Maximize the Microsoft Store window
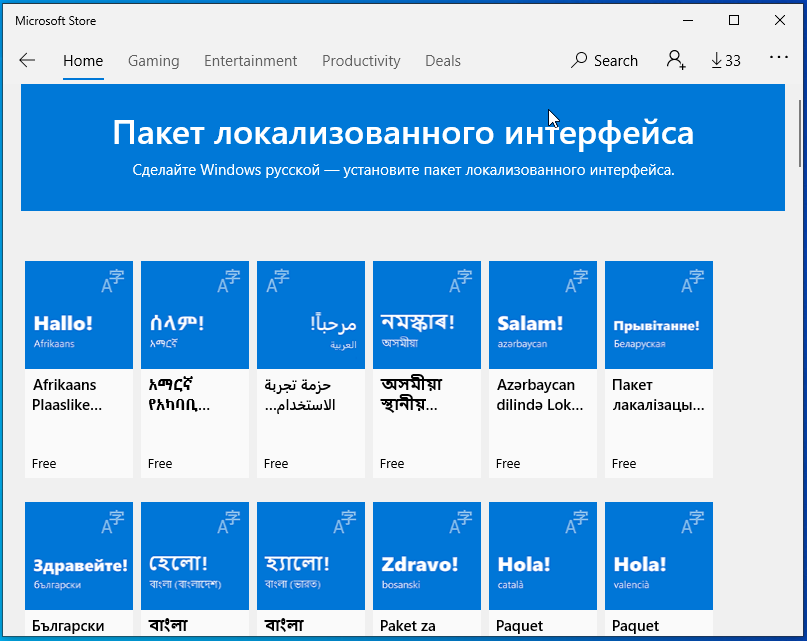This screenshot has width=807, height=641. [734, 21]
